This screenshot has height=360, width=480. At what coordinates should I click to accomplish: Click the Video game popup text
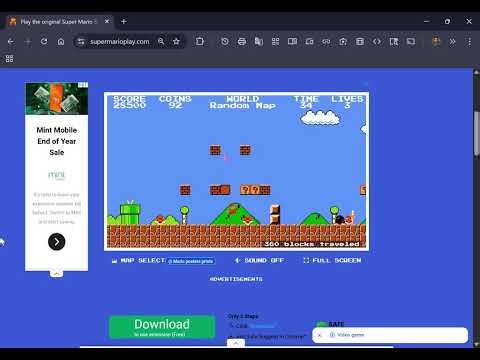coord(350,335)
